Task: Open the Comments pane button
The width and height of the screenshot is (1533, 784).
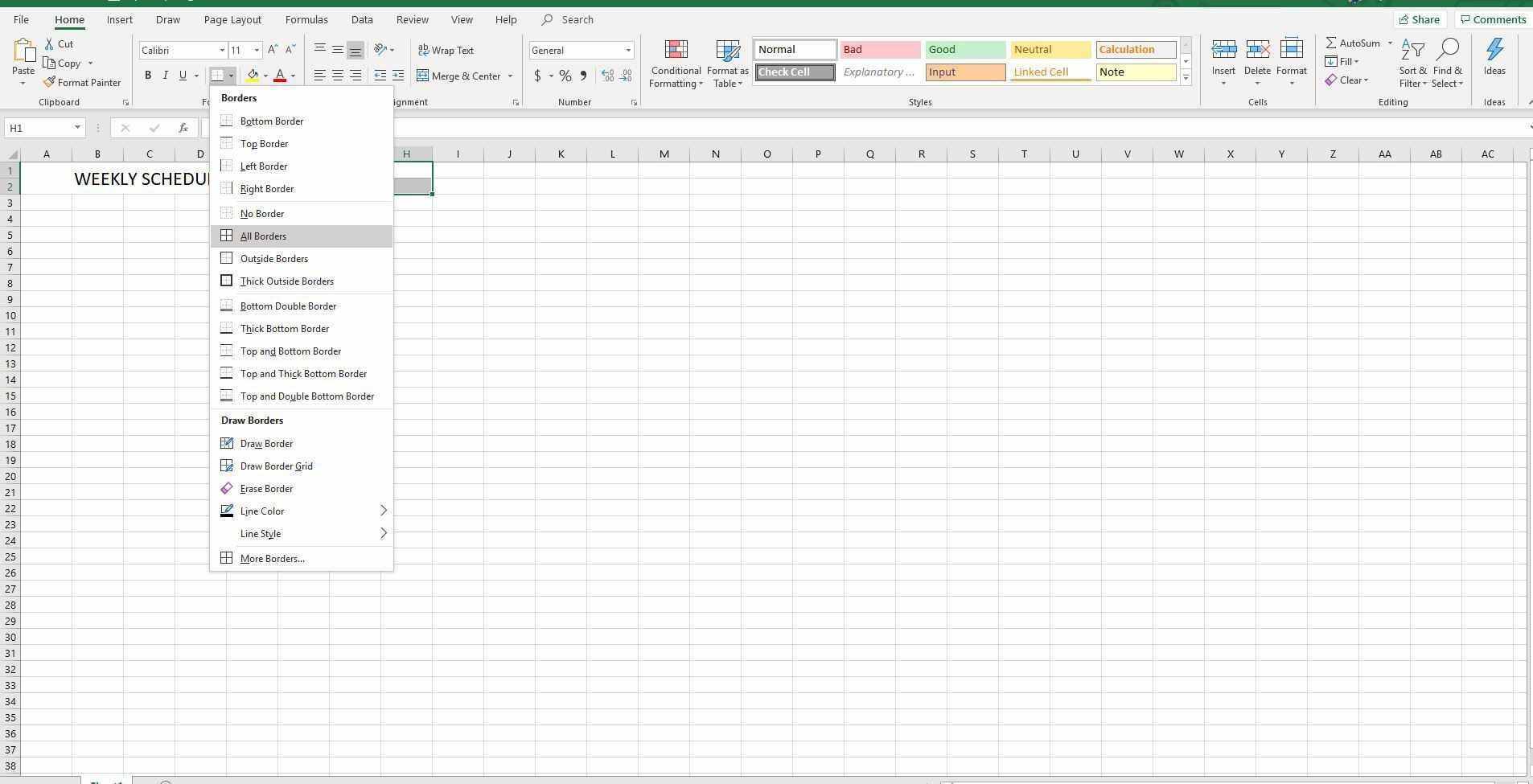Action: (x=1494, y=19)
